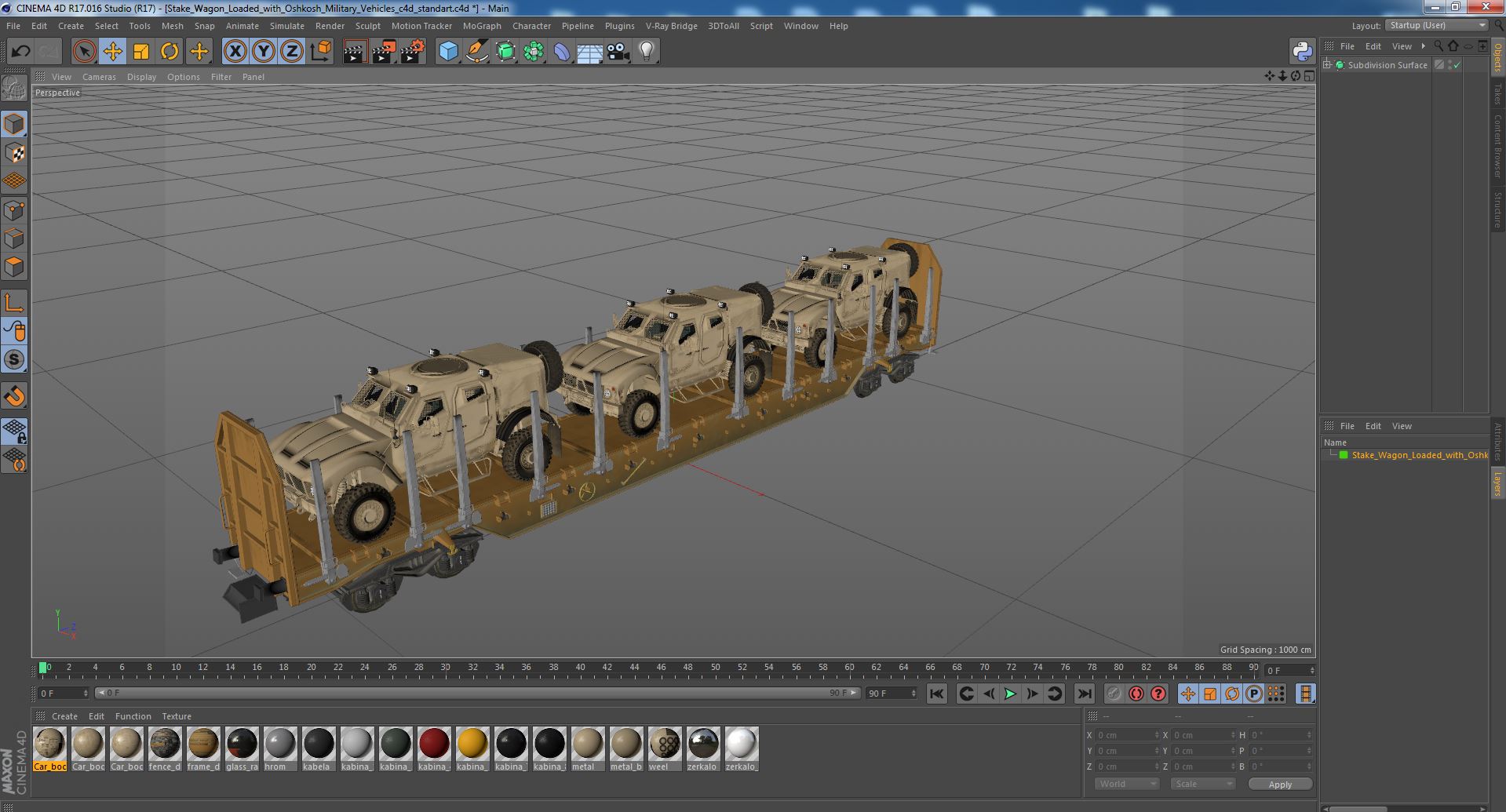Toggle autokeying button

tap(1136, 694)
